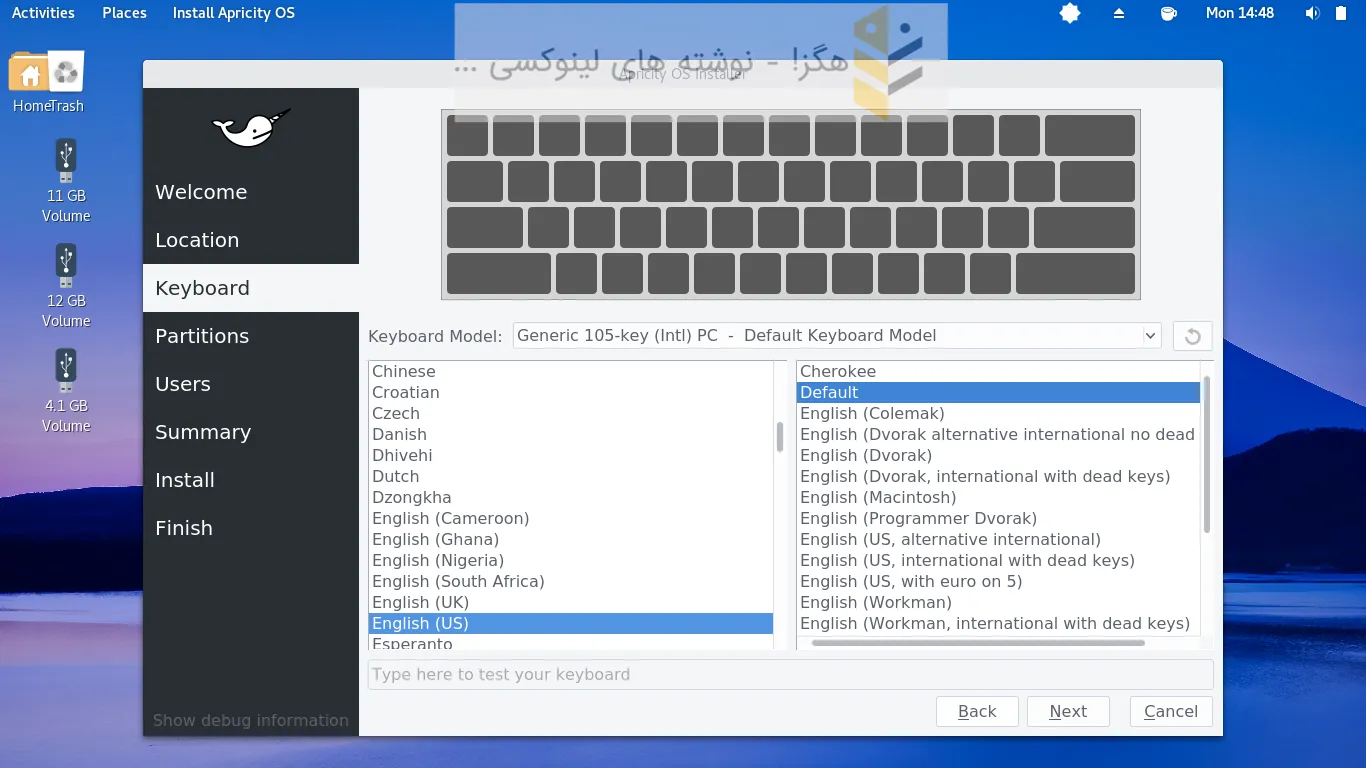1366x768 pixels.
Task: Choose English (US) layout
Action: (x=570, y=623)
